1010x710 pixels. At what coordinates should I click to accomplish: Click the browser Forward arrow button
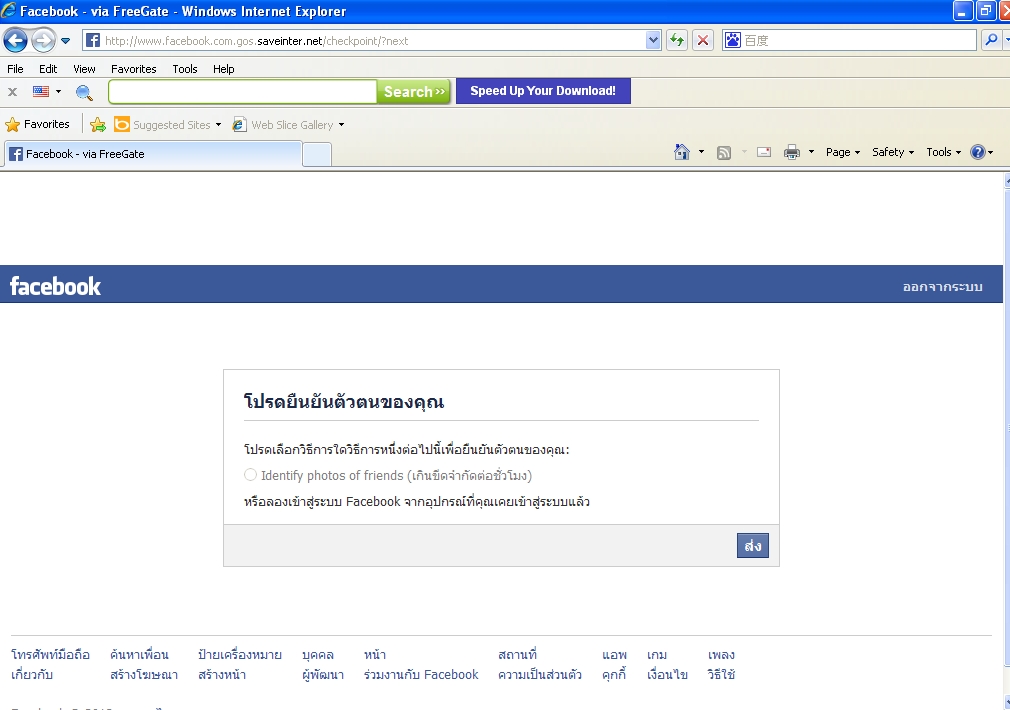(x=43, y=41)
